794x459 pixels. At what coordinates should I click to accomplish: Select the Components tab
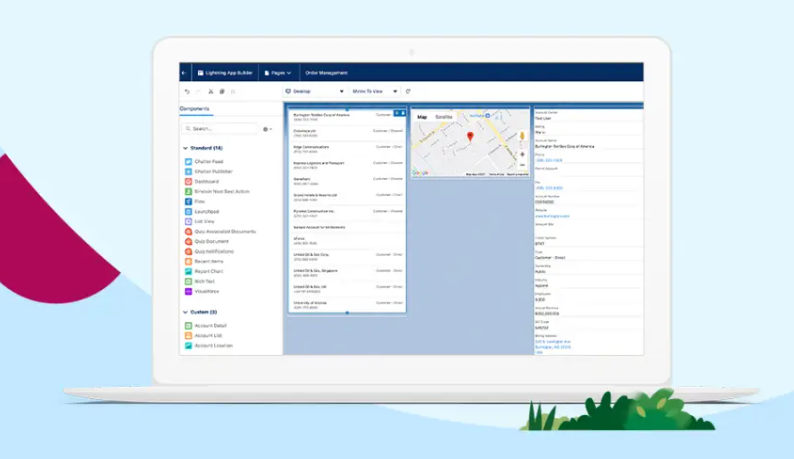coord(194,109)
